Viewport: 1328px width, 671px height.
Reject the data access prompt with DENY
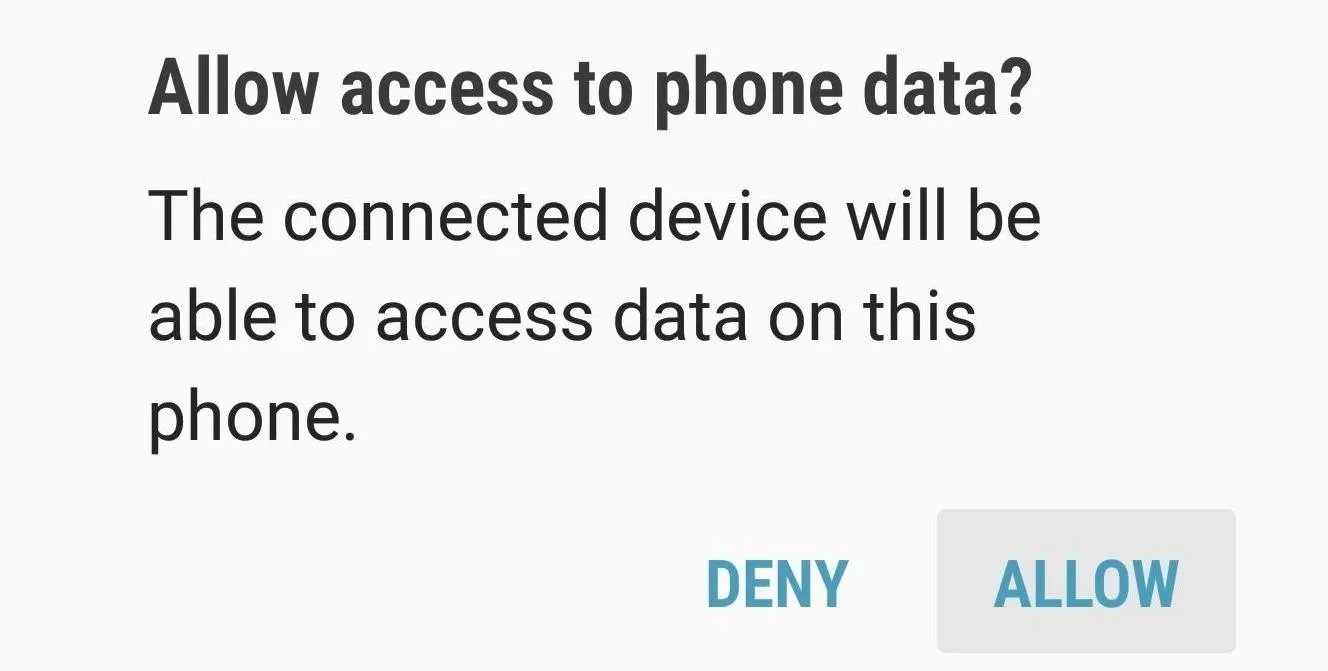[x=777, y=583]
